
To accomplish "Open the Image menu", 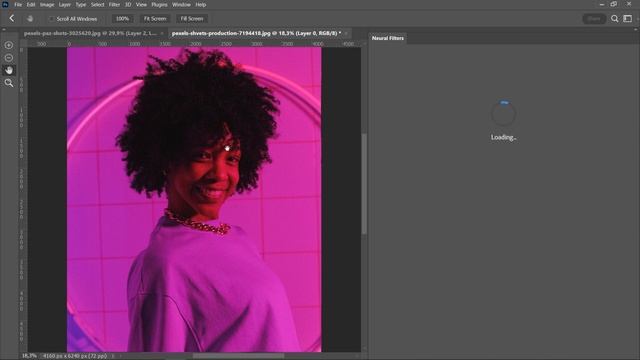I will (x=47, y=4).
